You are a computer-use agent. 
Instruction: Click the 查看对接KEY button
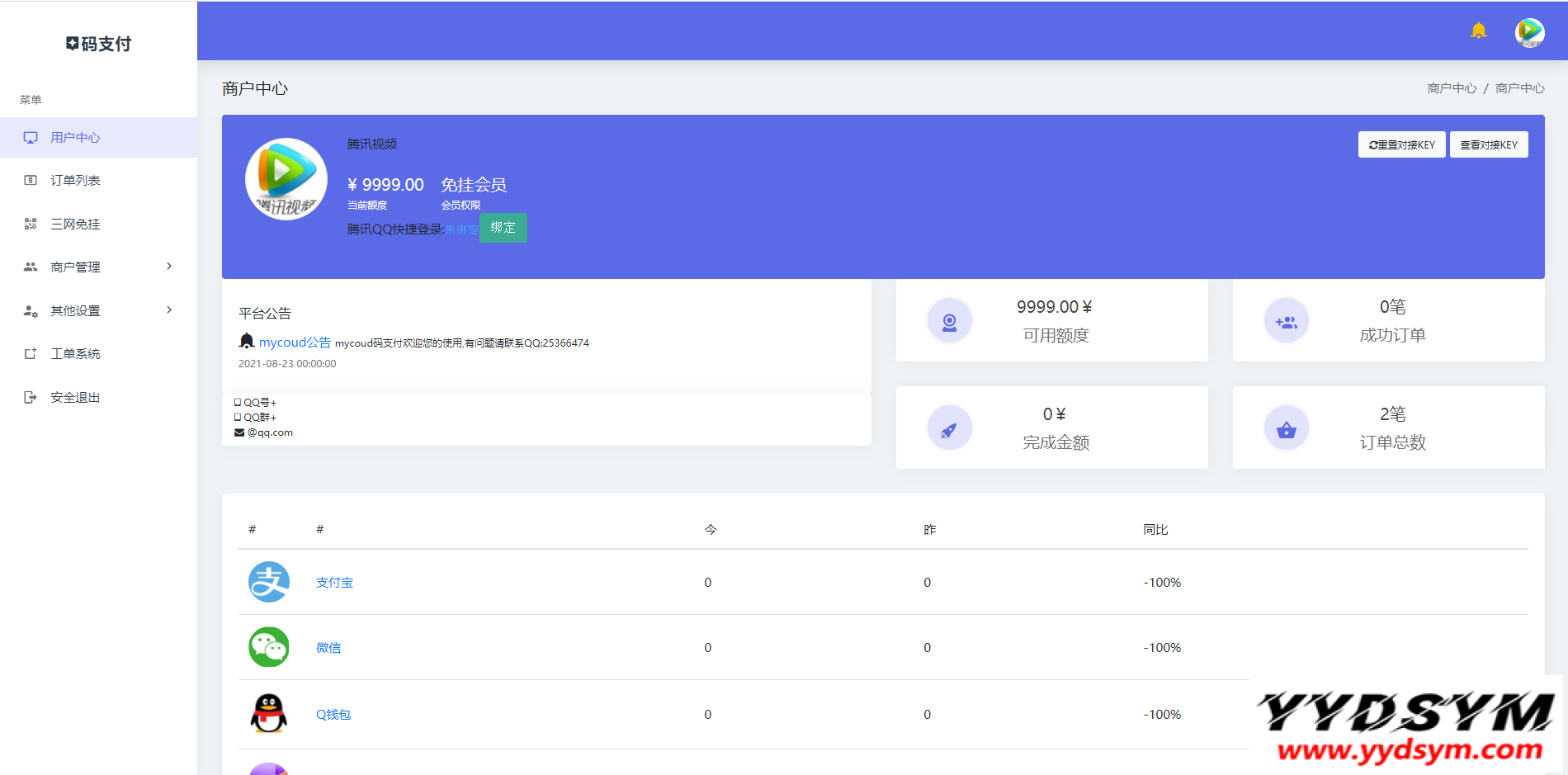click(1489, 144)
